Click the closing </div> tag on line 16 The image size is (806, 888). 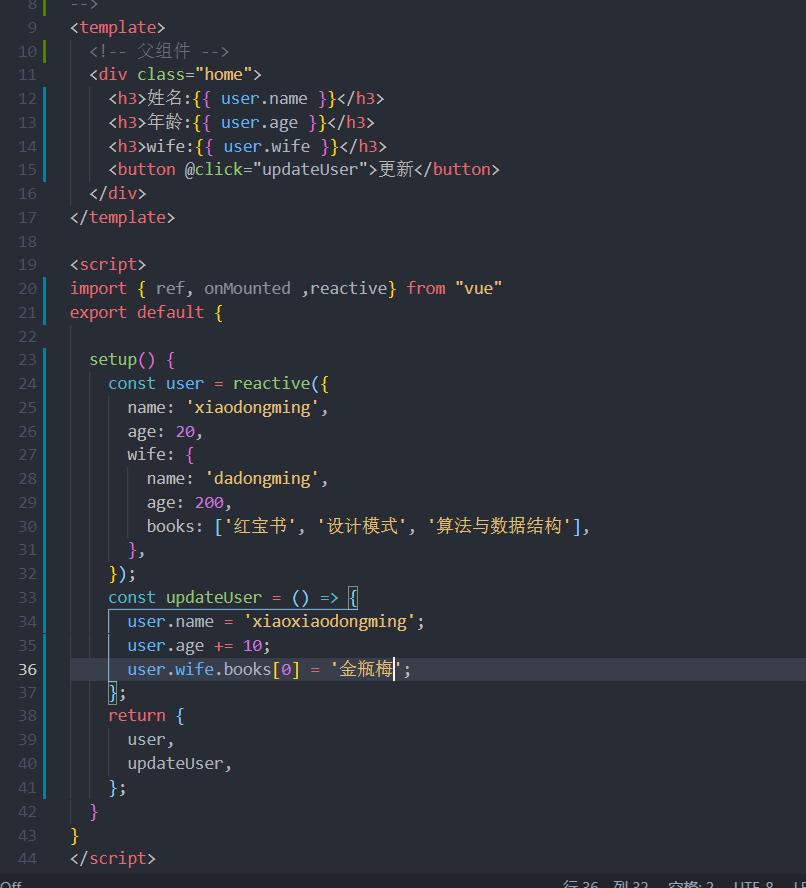(x=118, y=194)
